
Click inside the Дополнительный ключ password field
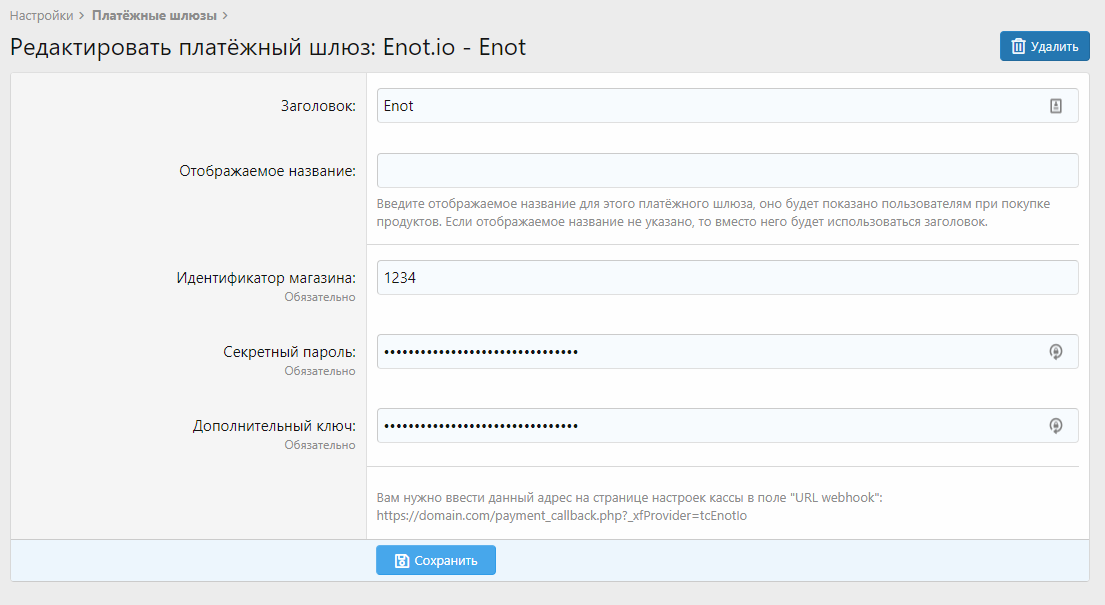(x=700, y=425)
